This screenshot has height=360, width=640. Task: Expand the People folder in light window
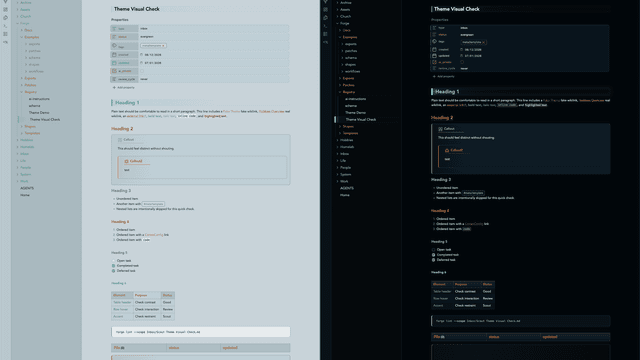18,168
